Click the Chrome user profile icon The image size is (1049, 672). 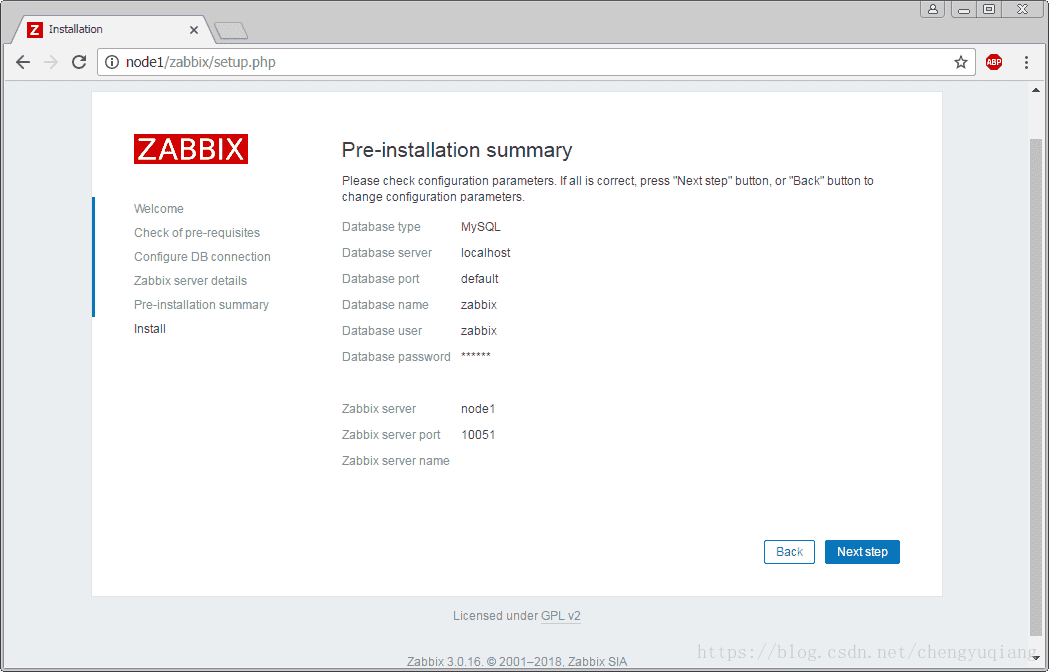tap(933, 9)
